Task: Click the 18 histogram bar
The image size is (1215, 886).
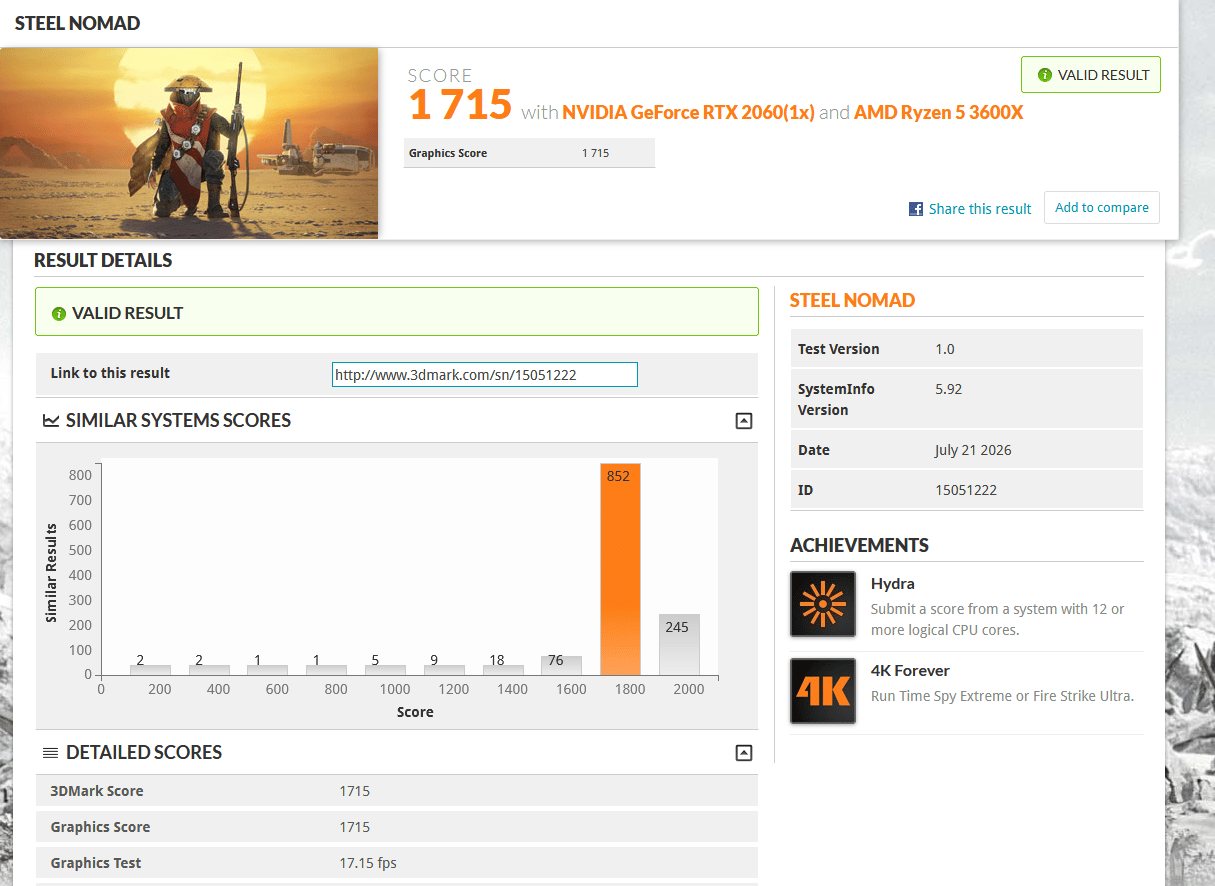Action: click(502, 670)
